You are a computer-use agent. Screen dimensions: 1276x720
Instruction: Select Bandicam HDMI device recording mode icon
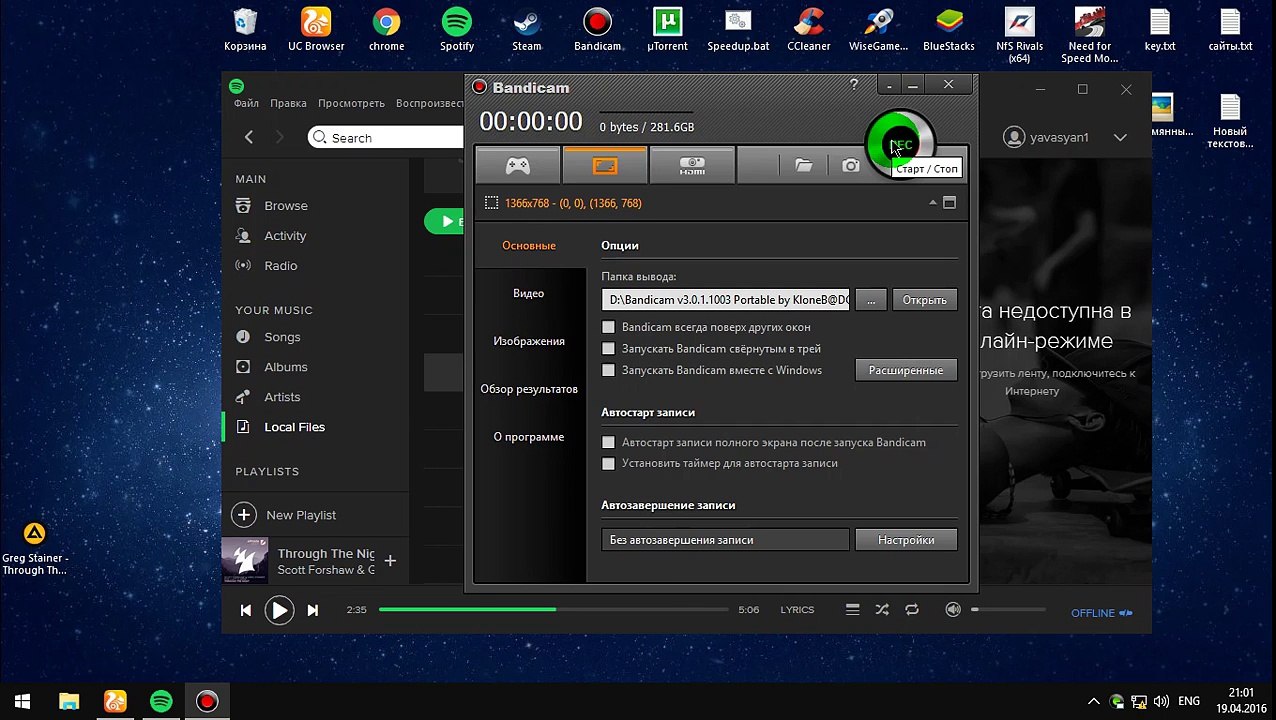click(692, 166)
